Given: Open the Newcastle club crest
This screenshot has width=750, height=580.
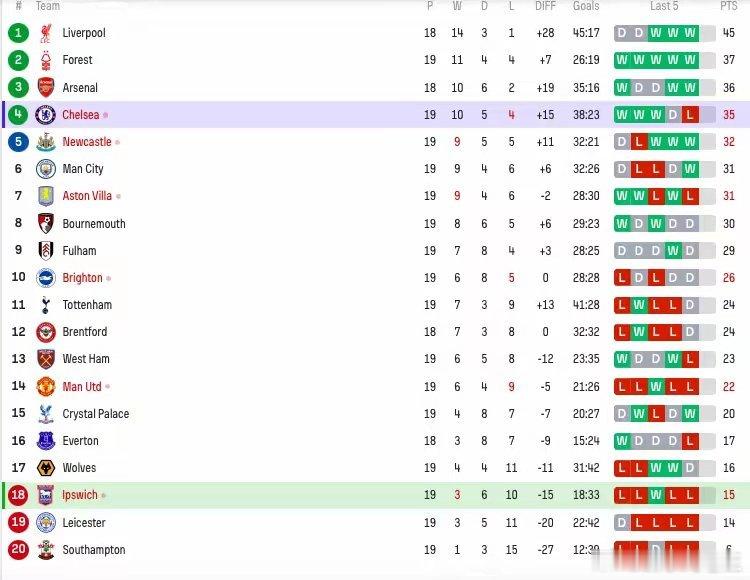Looking at the screenshot, I should click(x=46, y=142).
